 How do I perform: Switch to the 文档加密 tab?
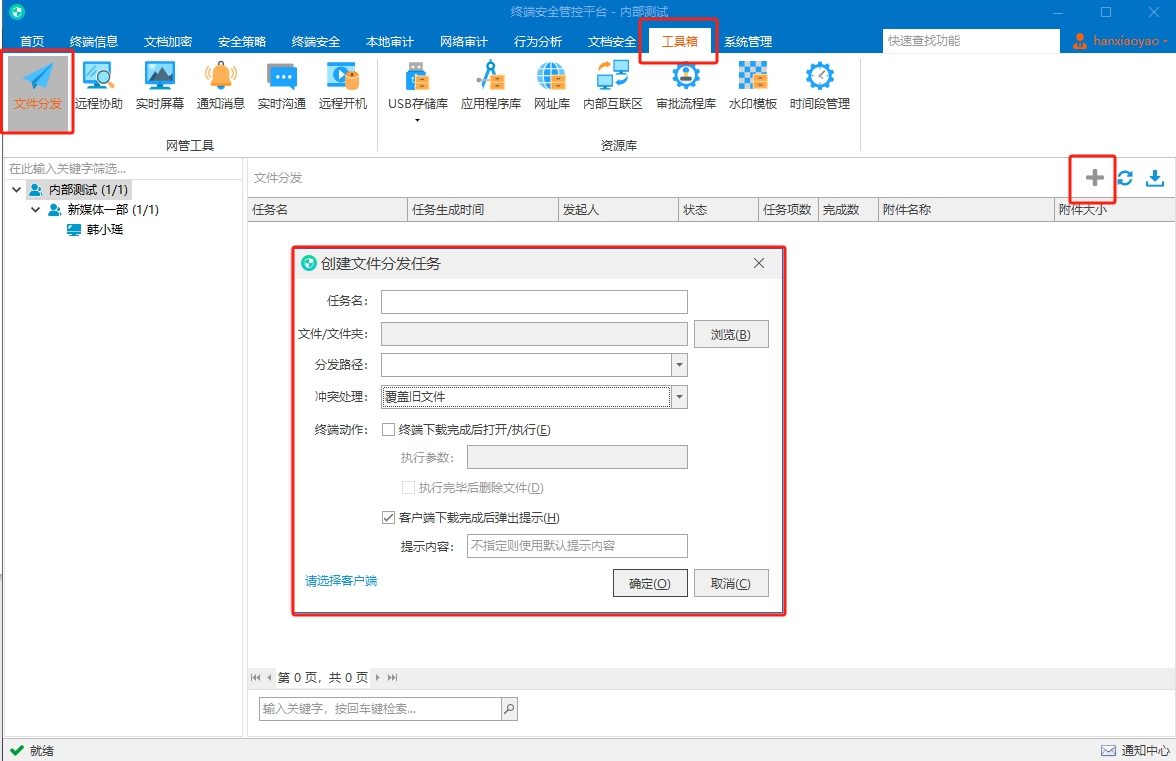pos(168,41)
